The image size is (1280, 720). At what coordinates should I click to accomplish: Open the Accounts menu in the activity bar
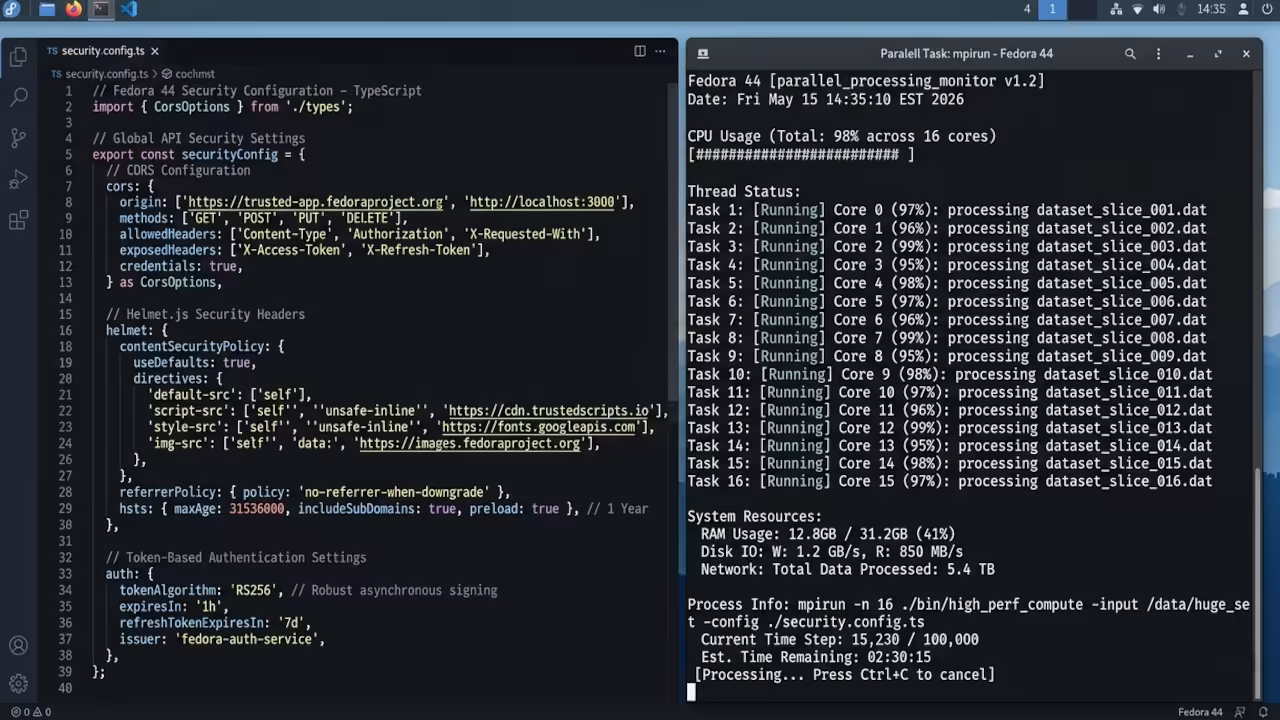coord(18,646)
